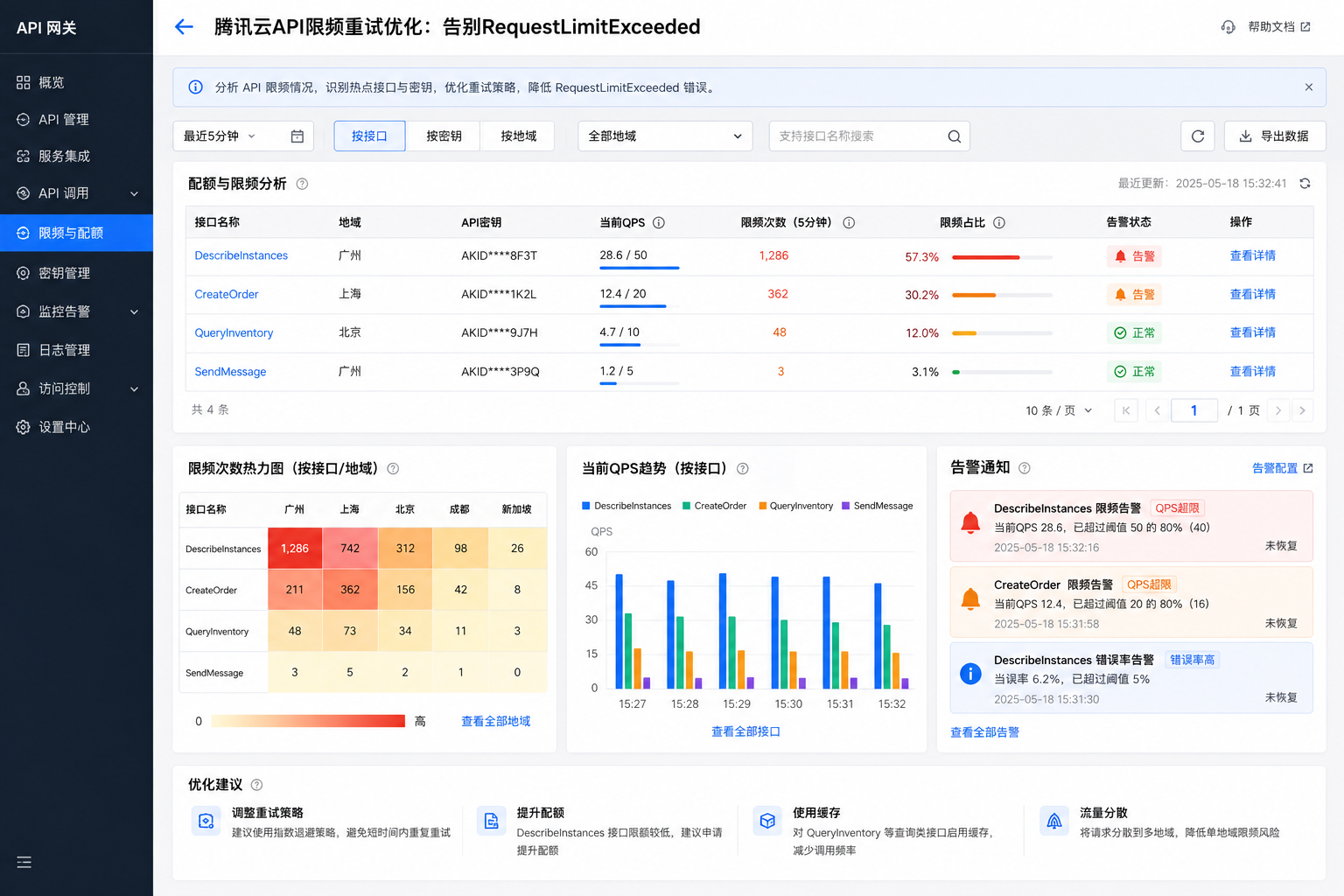The height and width of the screenshot is (896, 1344).
Task: Refresh the 最近更新 timestamp
Action: point(1305,184)
